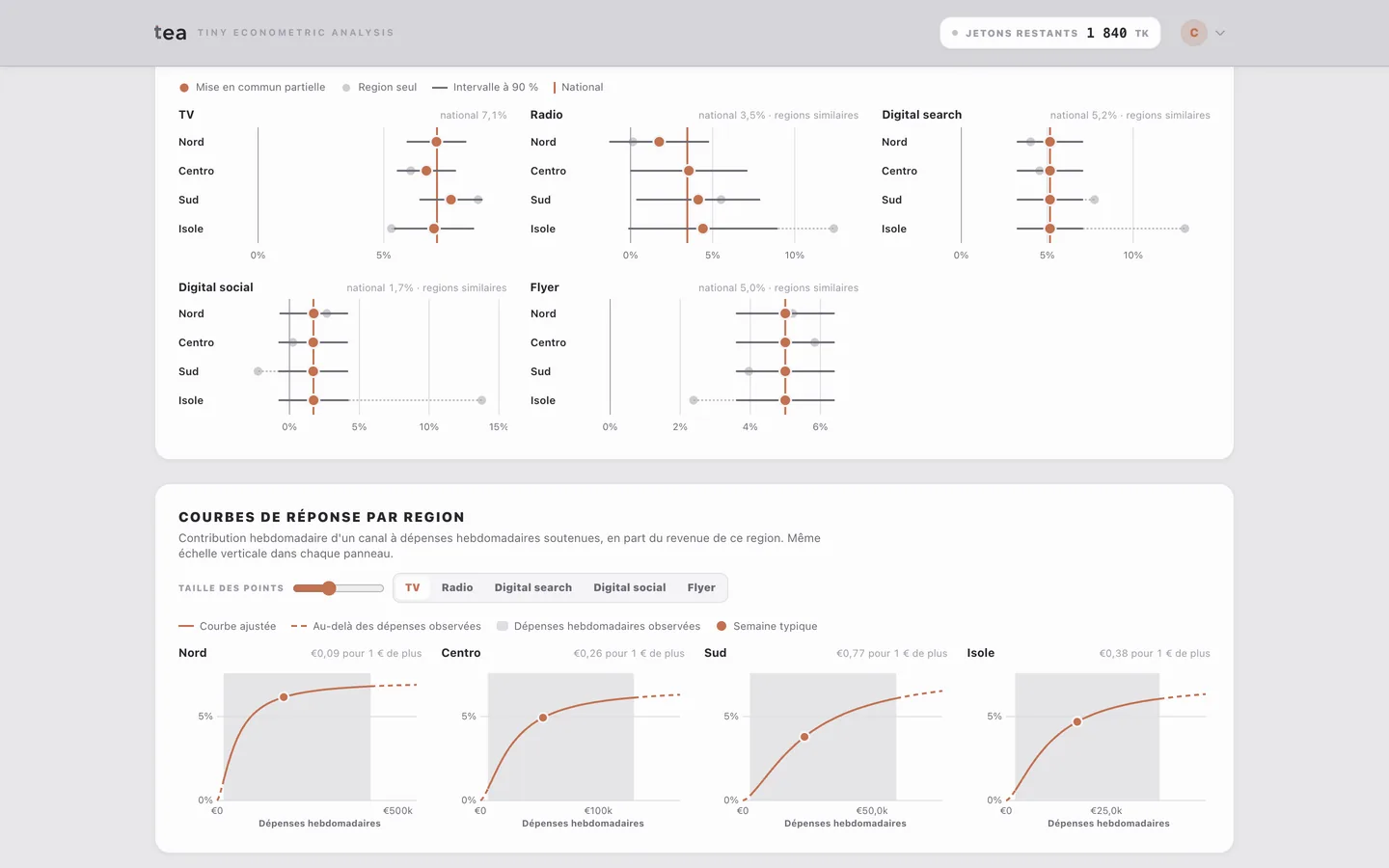This screenshot has height=868, width=1389.
Task: Click the Mise en commun partielle legend entry
Action: [252, 87]
